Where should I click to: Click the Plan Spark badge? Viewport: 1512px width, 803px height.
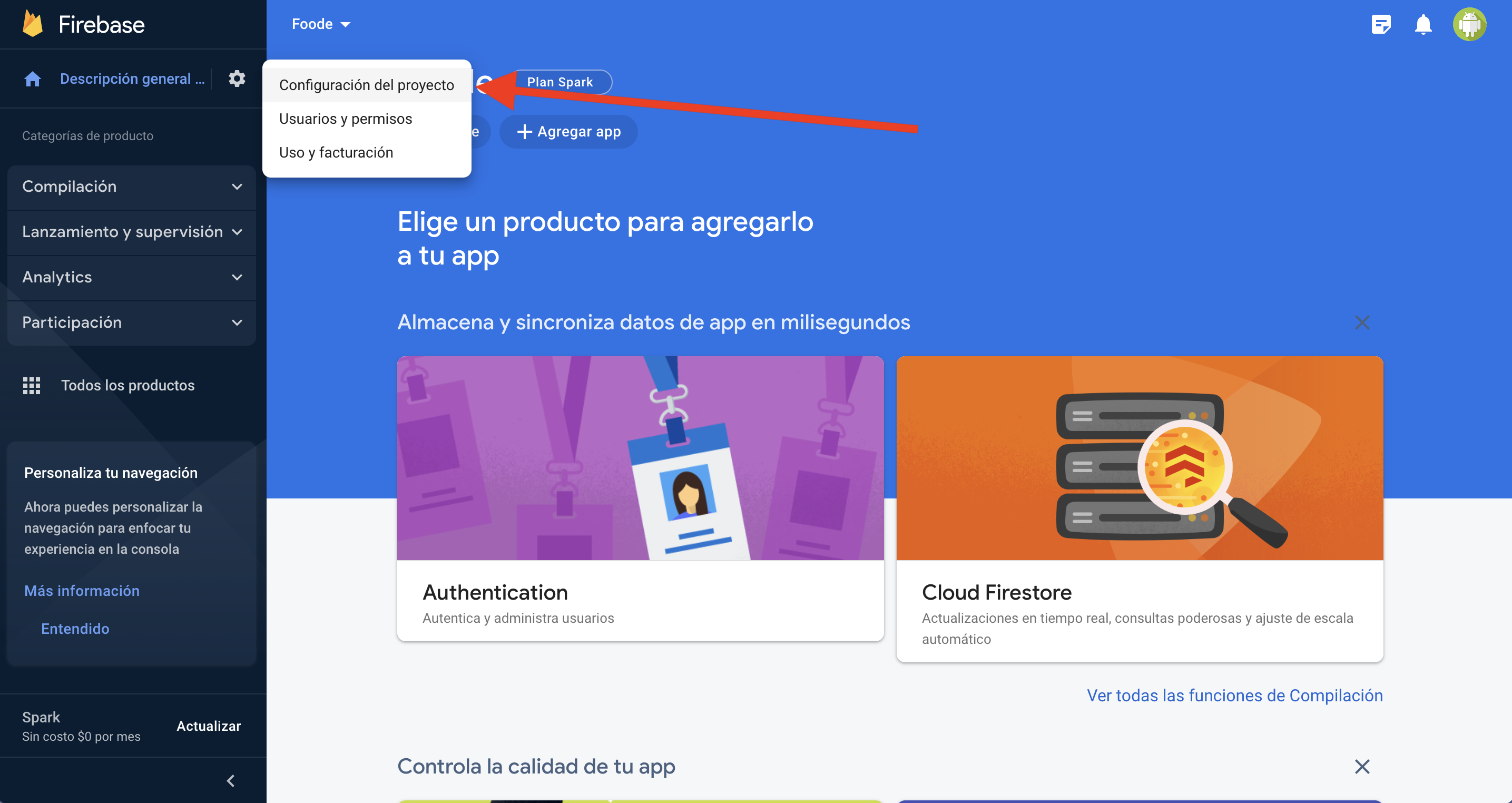560,82
